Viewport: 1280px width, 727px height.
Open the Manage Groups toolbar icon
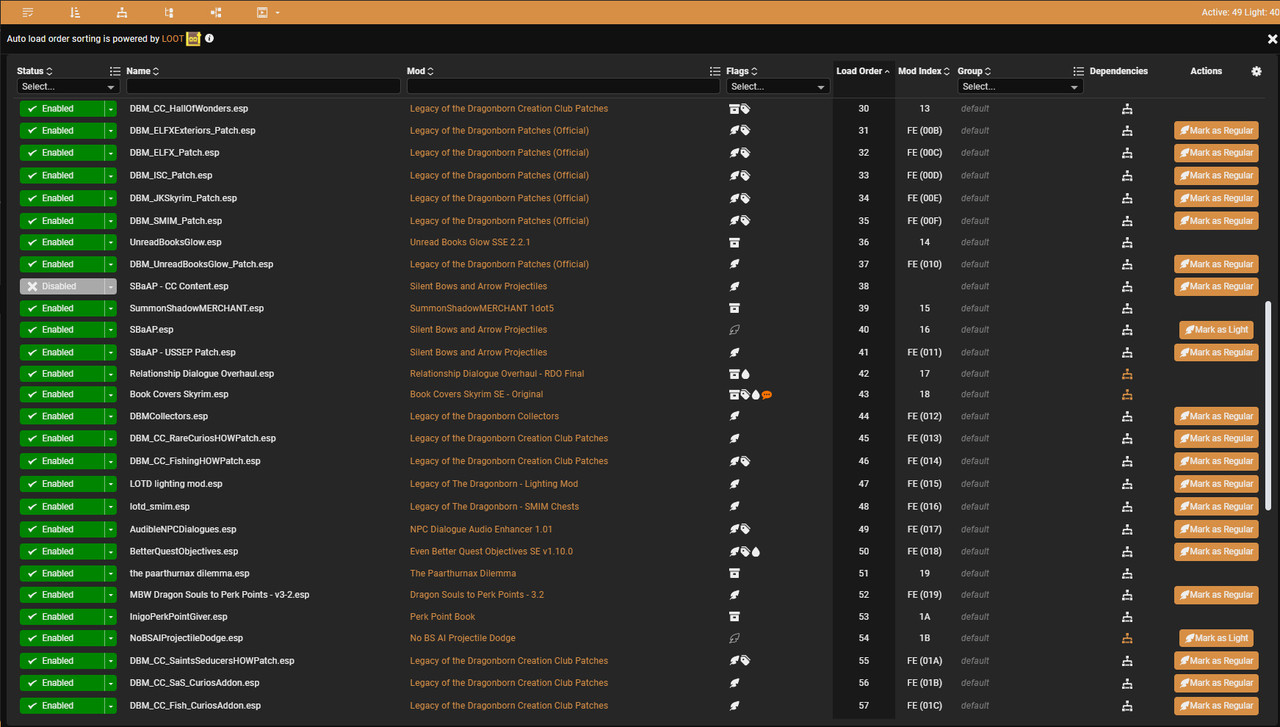[x=169, y=12]
